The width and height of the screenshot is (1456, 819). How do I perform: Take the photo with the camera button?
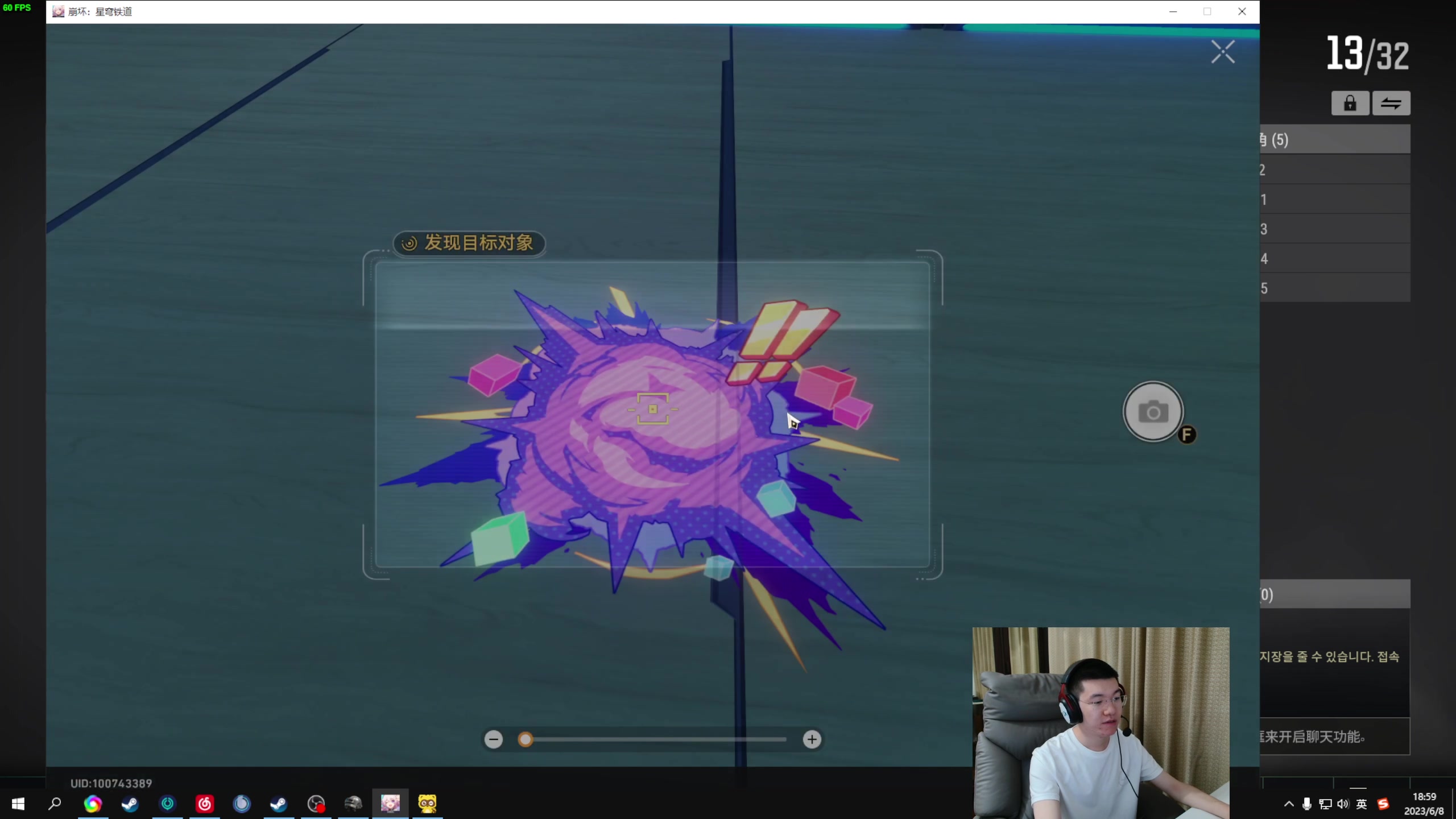tap(1153, 411)
